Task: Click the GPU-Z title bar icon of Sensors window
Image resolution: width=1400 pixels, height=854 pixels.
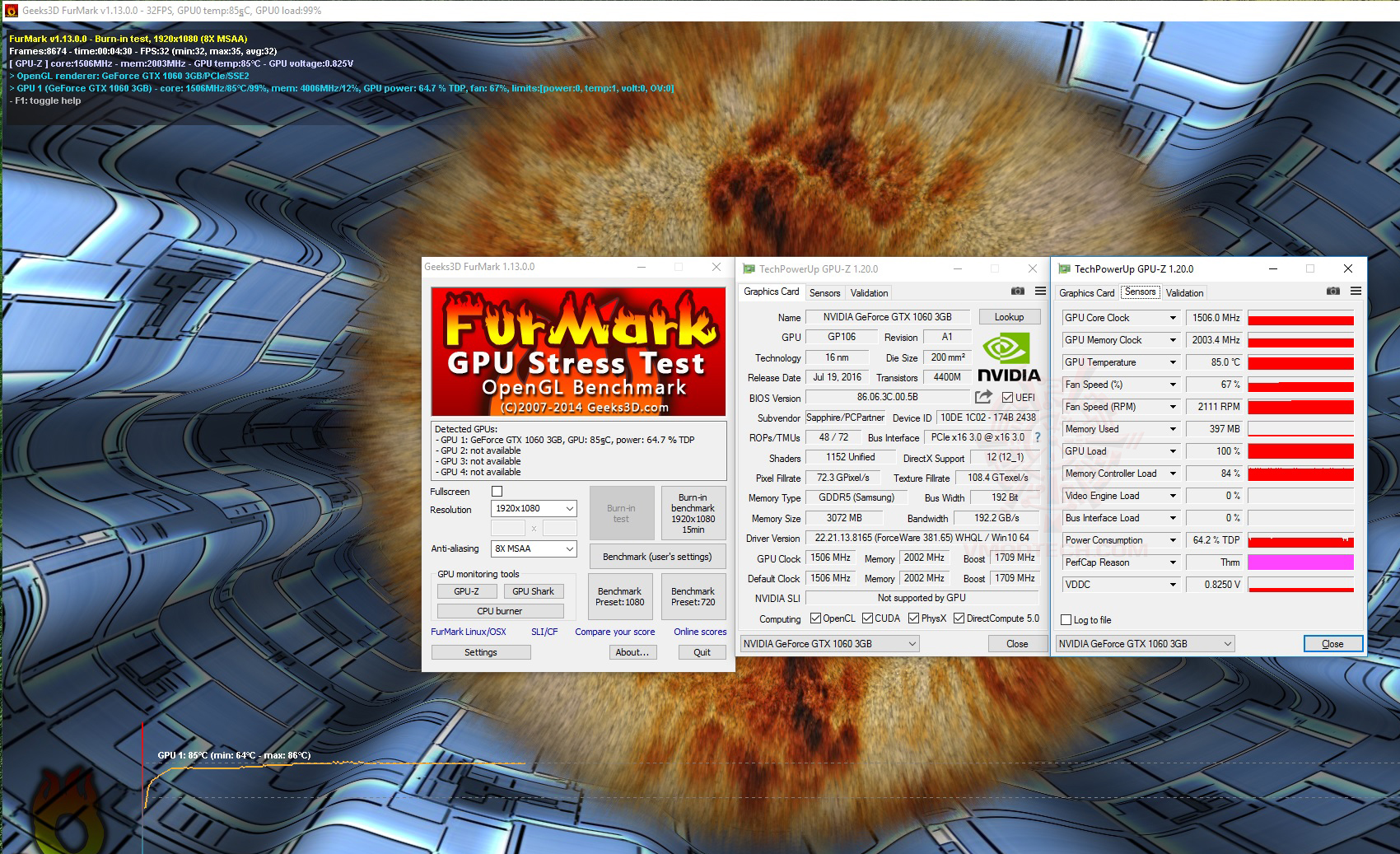Action: click(1064, 268)
